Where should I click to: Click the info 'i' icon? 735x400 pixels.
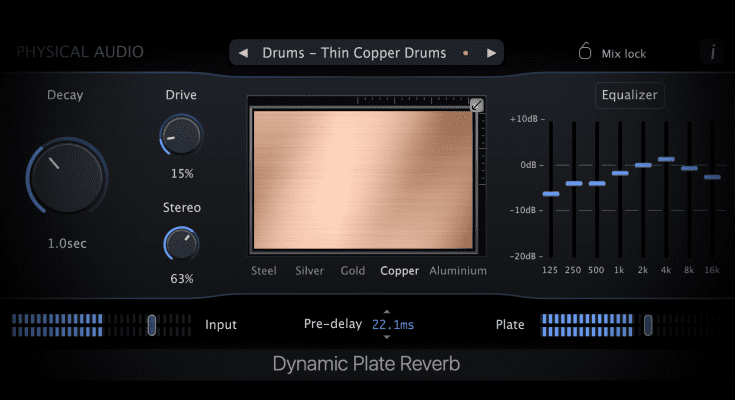(x=712, y=52)
